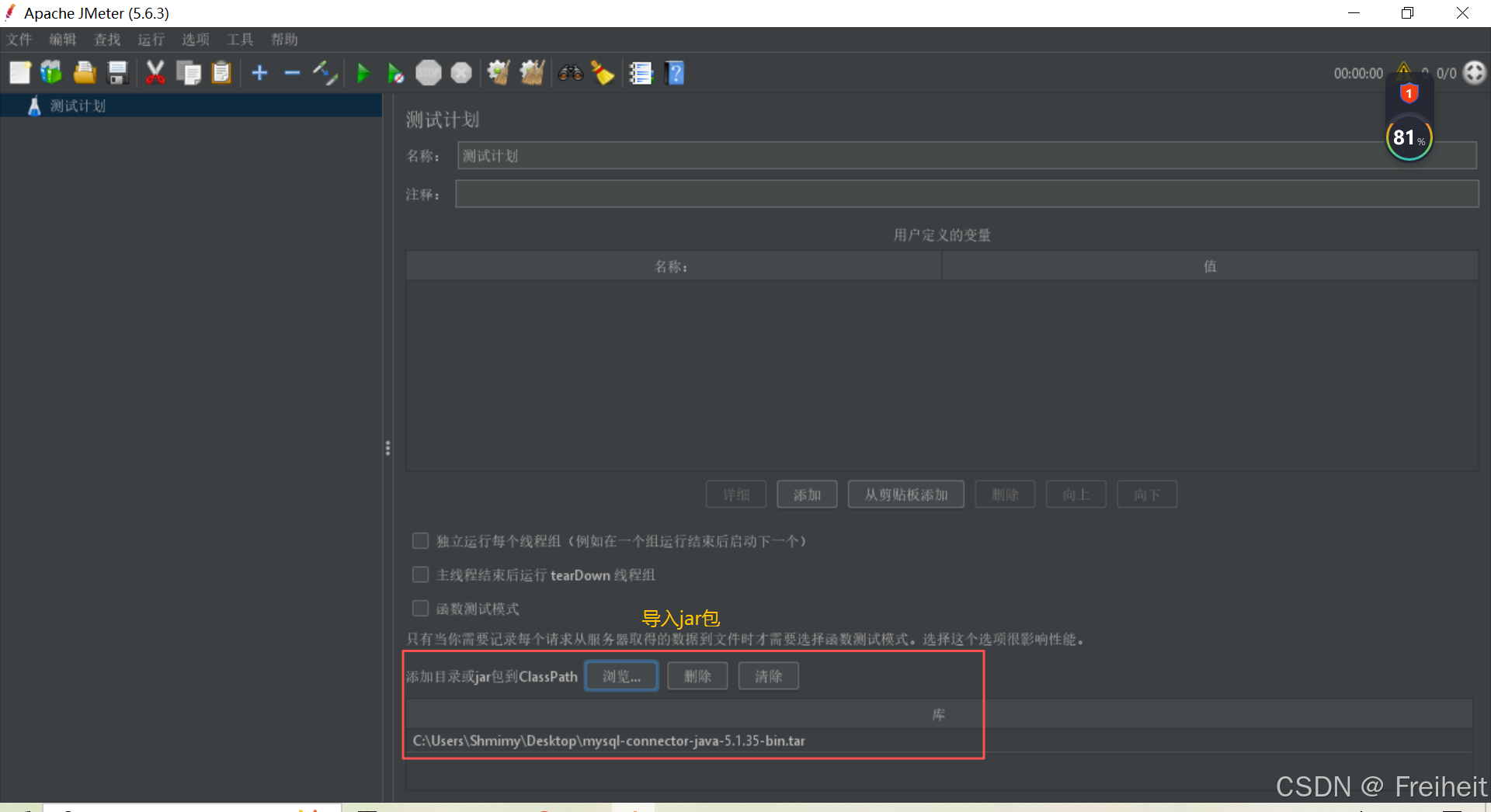Click the 名称 input field
1491x812 pixels.
[967, 155]
